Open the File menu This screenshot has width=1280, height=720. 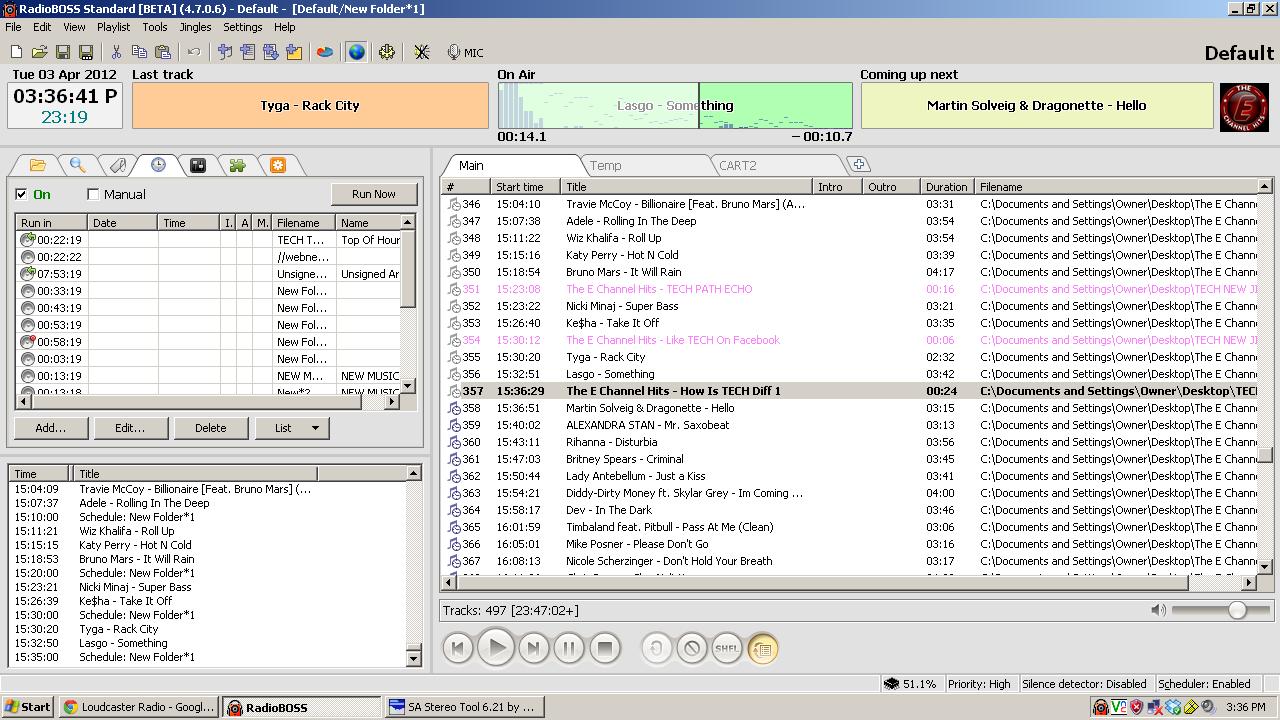pos(13,27)
